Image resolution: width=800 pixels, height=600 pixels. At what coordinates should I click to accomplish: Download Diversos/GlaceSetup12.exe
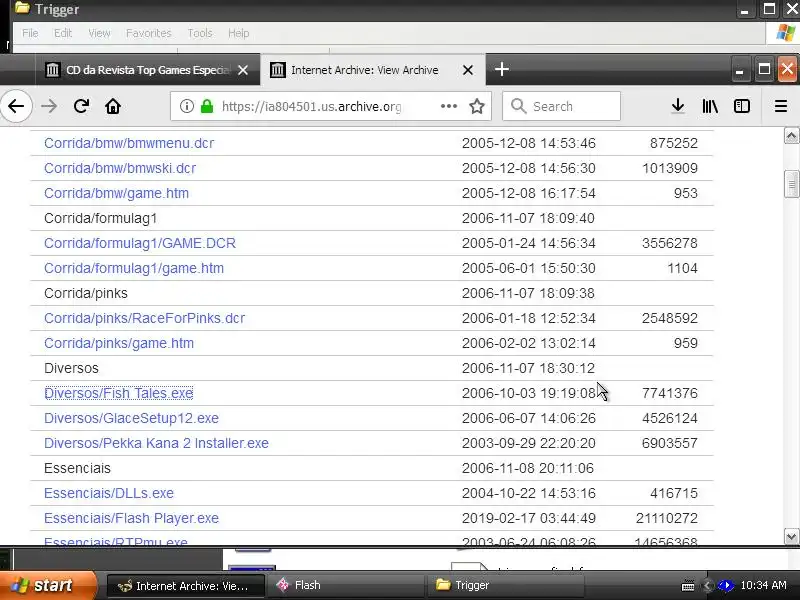click(131, 418)
